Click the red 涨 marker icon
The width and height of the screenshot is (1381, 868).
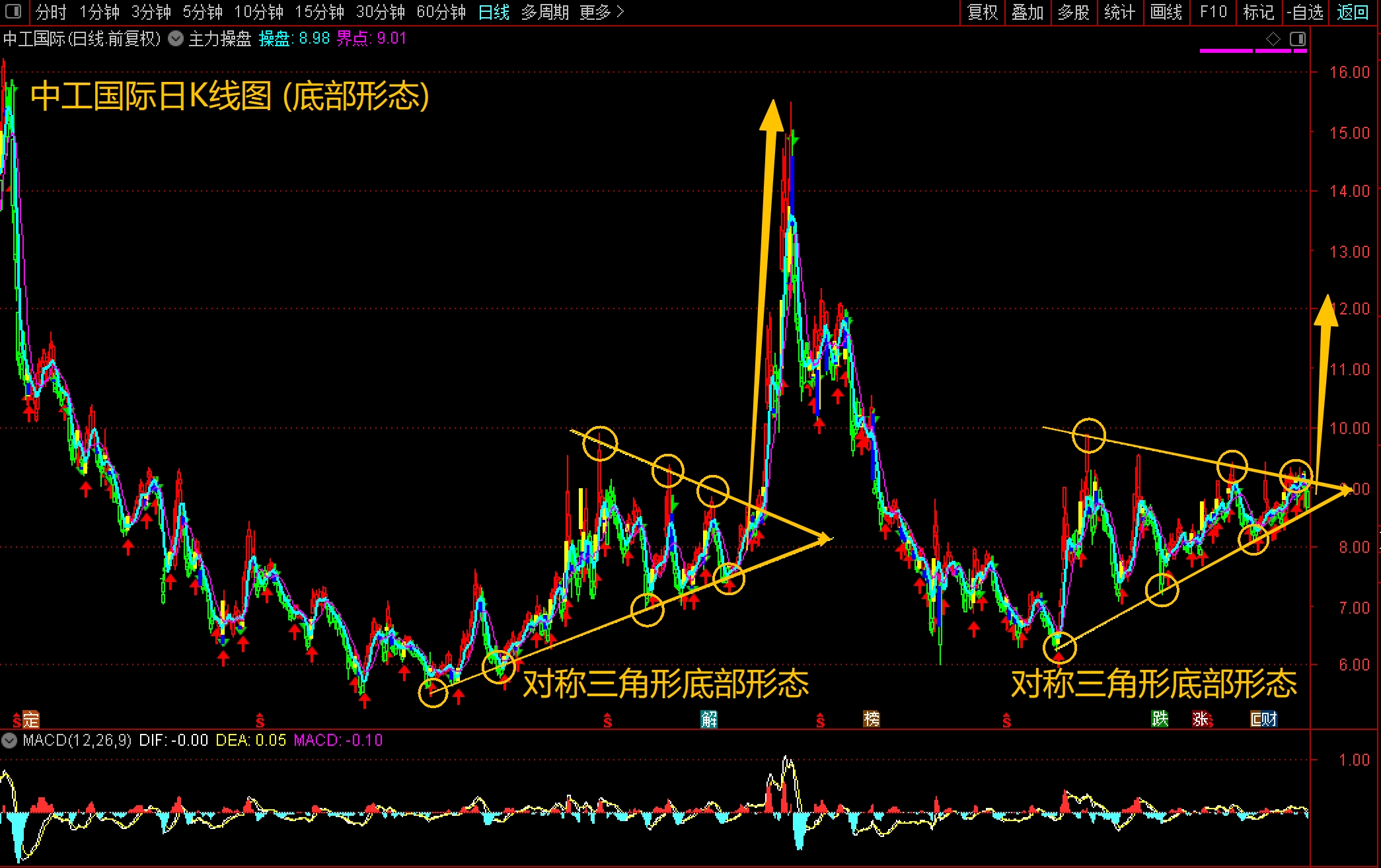[x=1201, y=719]
